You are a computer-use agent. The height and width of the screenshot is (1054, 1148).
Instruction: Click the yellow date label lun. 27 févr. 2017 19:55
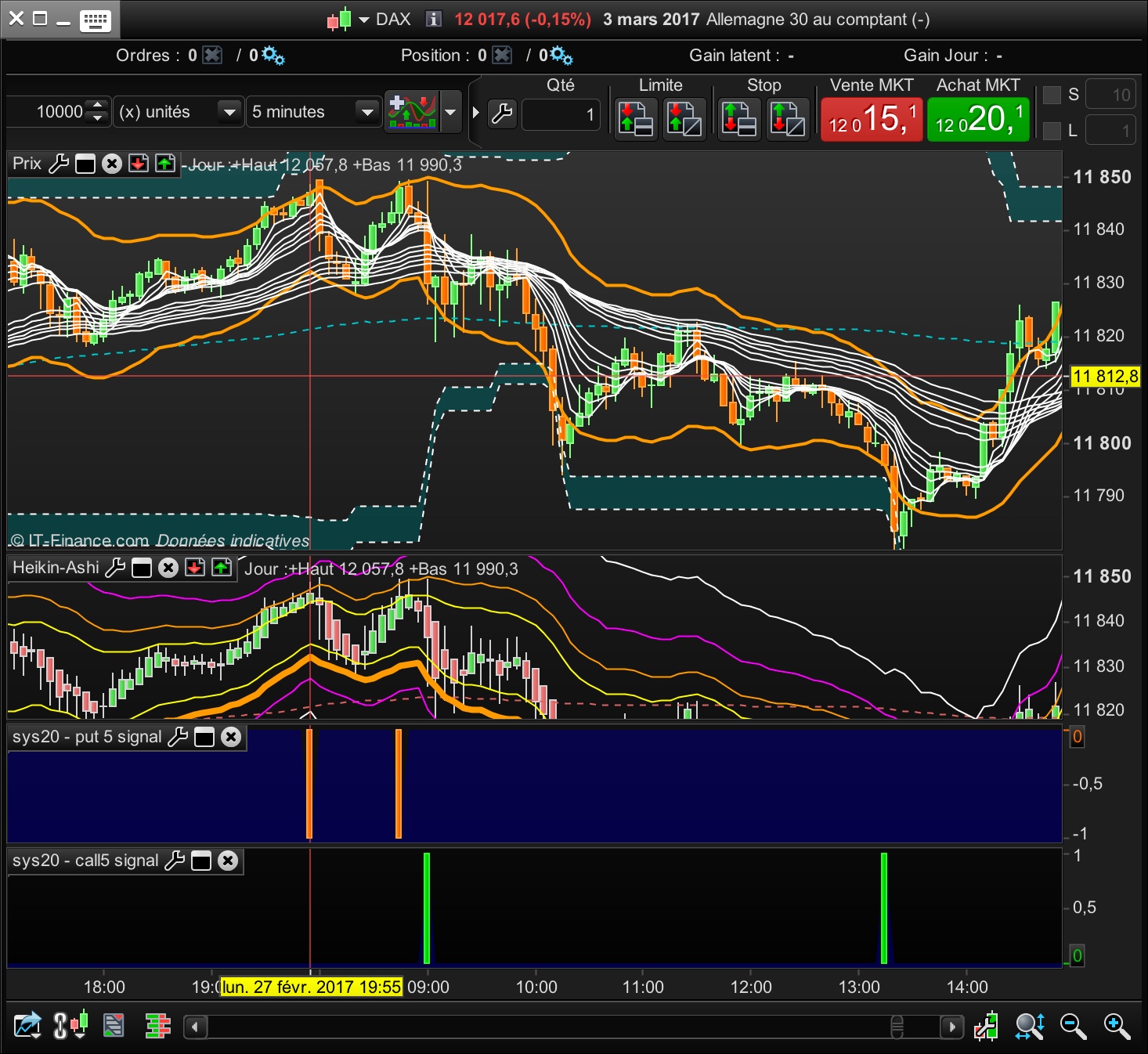click(312, 987)
